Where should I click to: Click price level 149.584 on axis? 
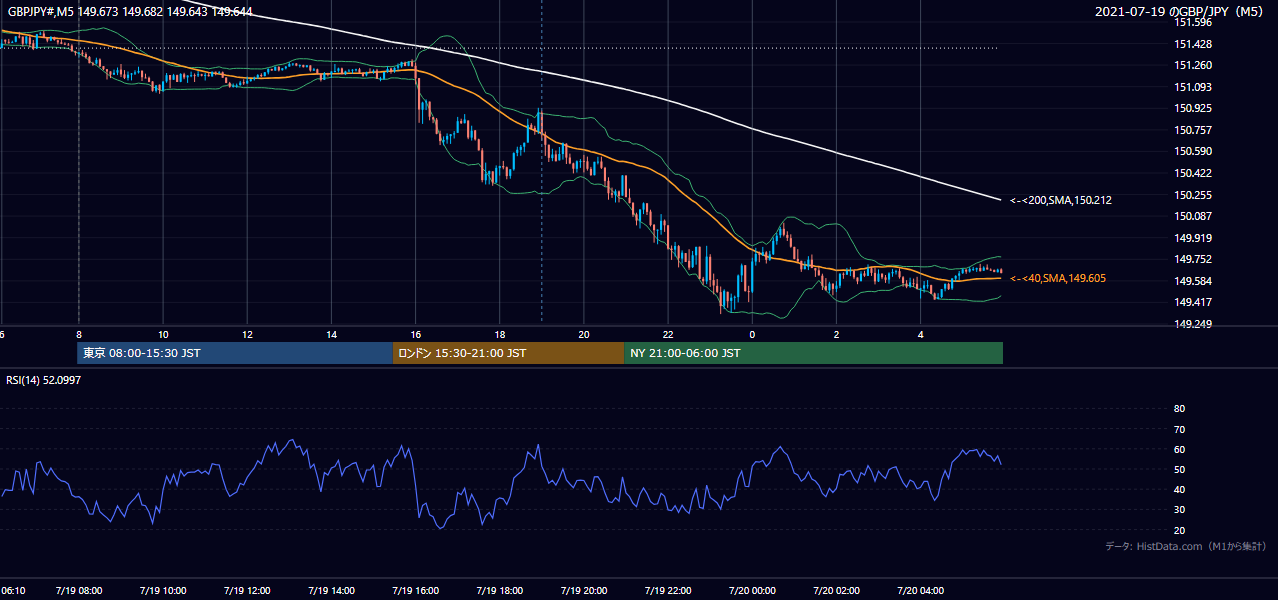click(x=1192, y=281)
